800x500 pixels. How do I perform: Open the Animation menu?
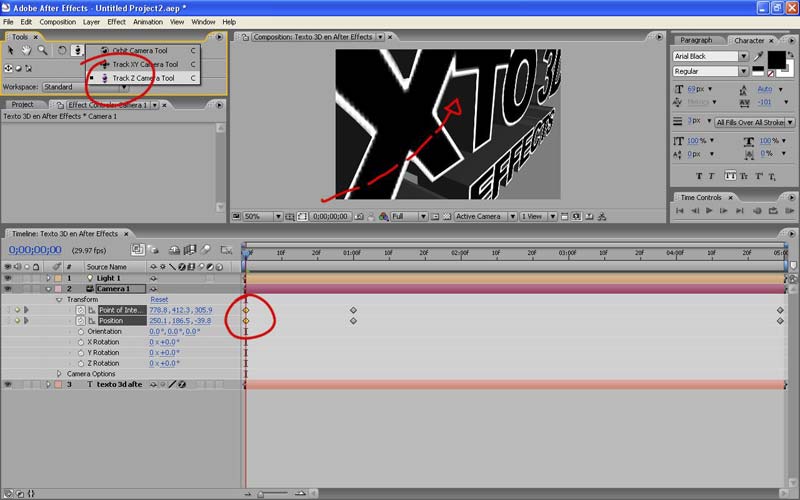click(x=148, y=22)
